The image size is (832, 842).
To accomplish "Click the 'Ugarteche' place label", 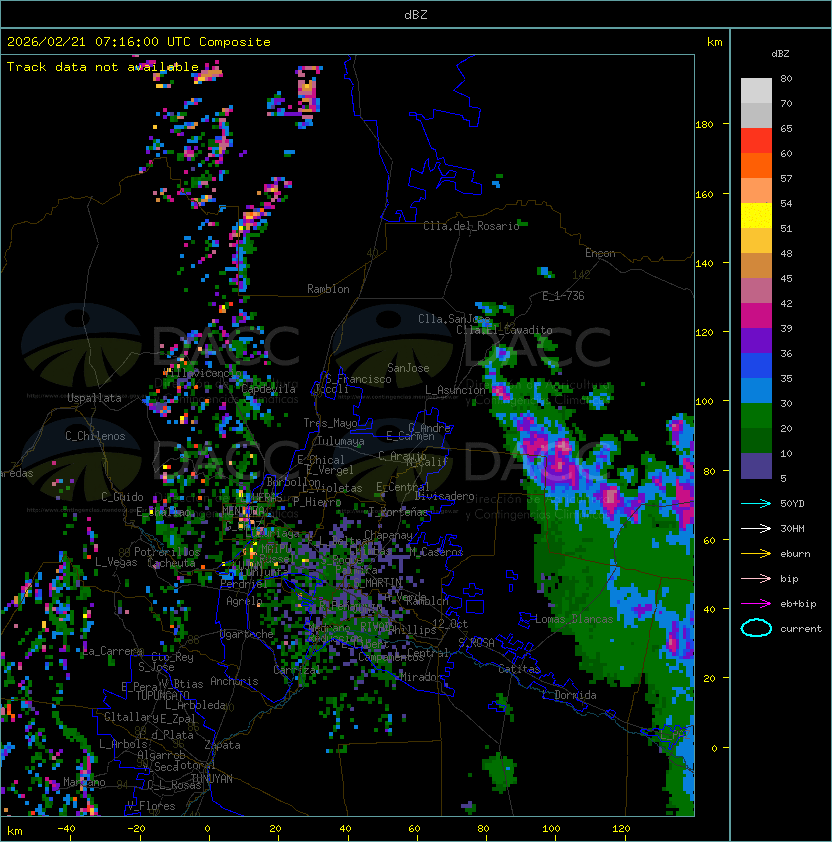I will click(247, 634).
